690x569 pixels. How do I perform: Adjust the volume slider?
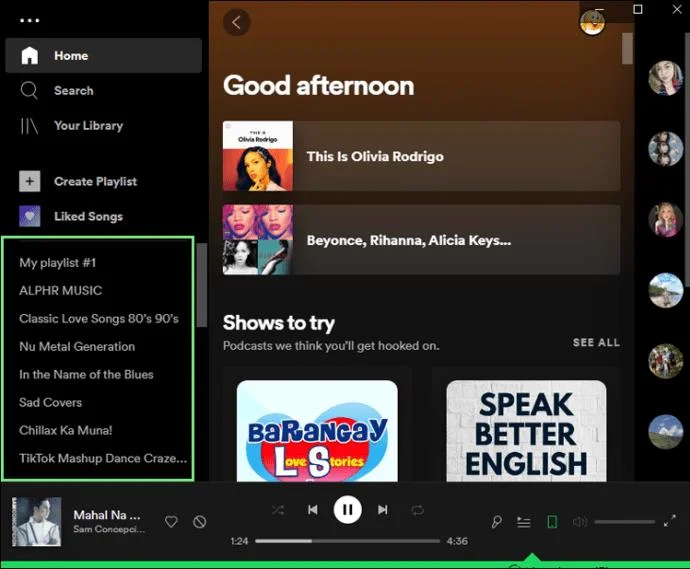624,522
